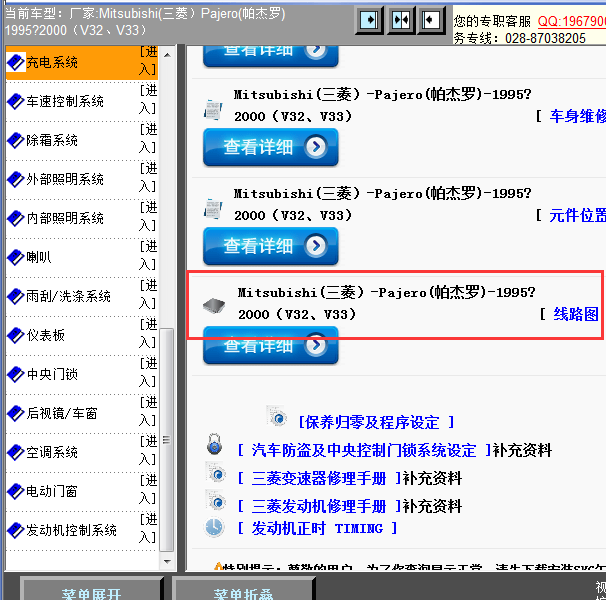Click the QQ customer service number link
606x600 pixels.
tap(572, 21)
